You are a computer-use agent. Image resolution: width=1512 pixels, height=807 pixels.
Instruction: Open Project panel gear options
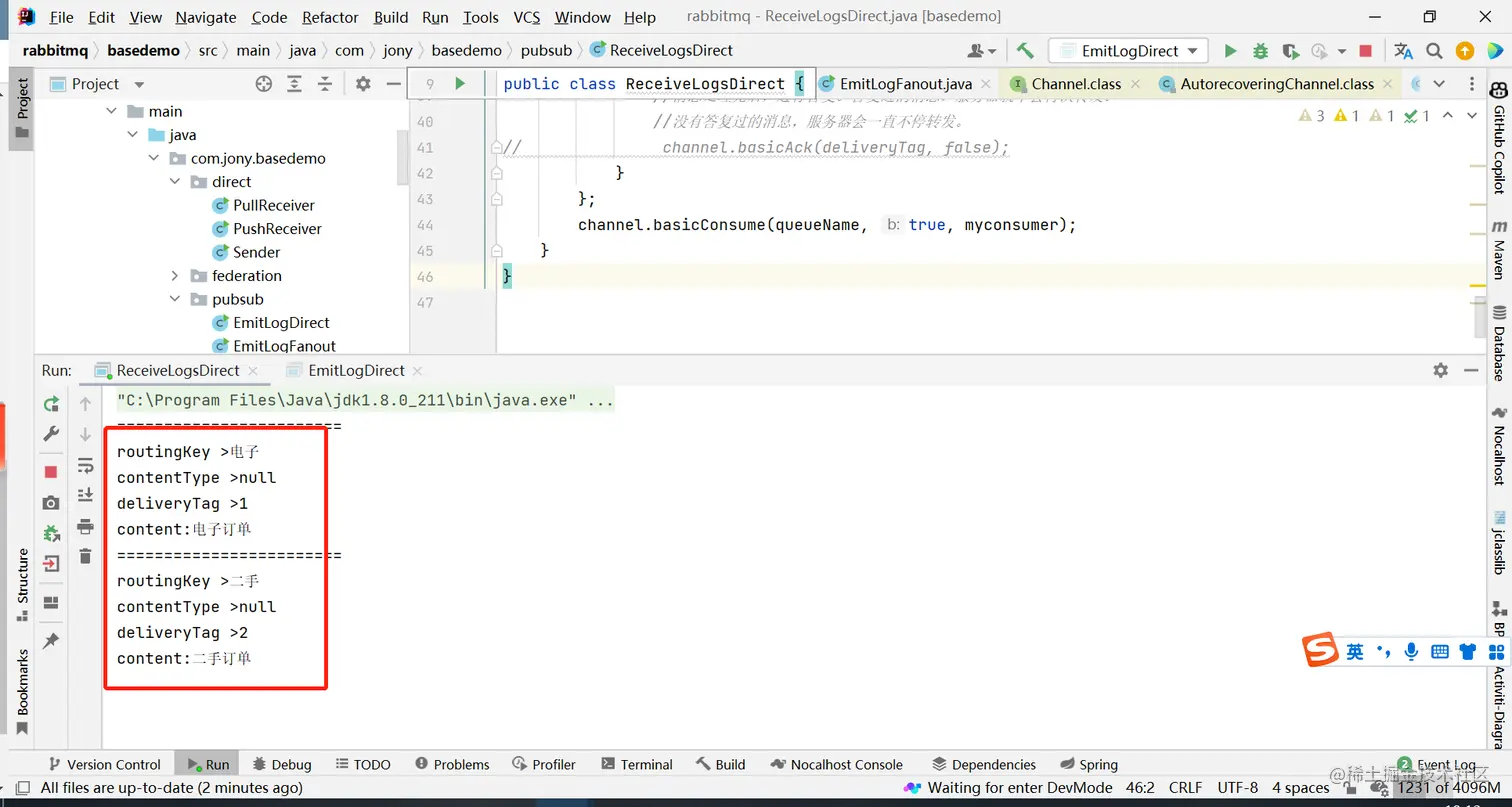(363, 84)
